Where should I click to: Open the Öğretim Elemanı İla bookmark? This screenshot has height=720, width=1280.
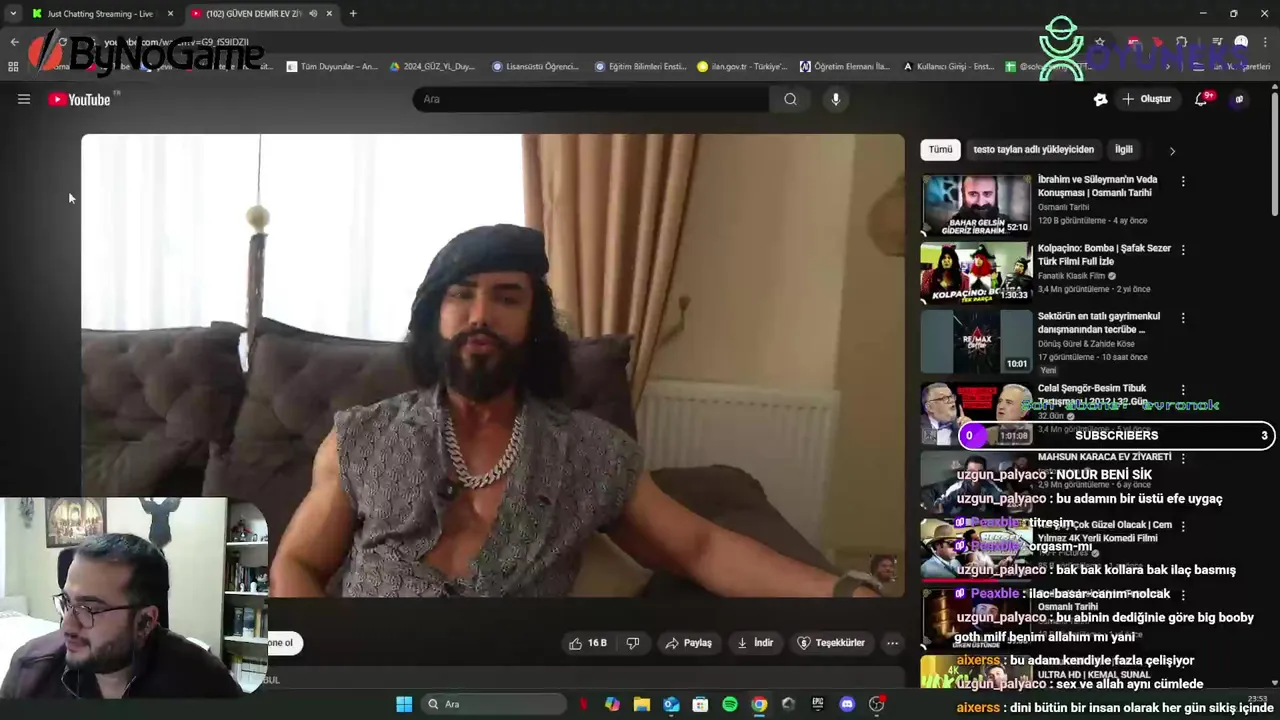844,67
